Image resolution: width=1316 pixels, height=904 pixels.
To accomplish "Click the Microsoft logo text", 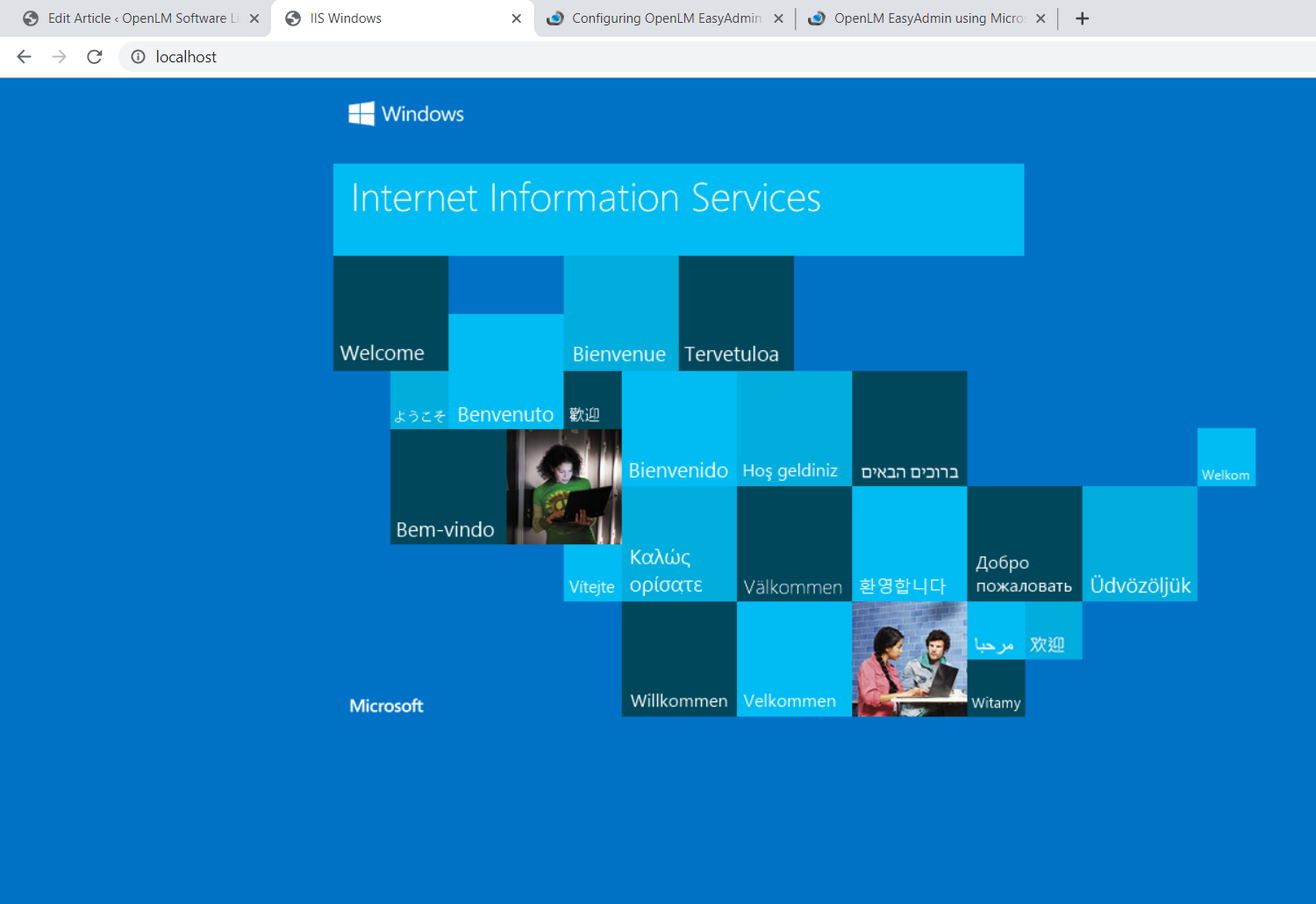I will 386,706.
